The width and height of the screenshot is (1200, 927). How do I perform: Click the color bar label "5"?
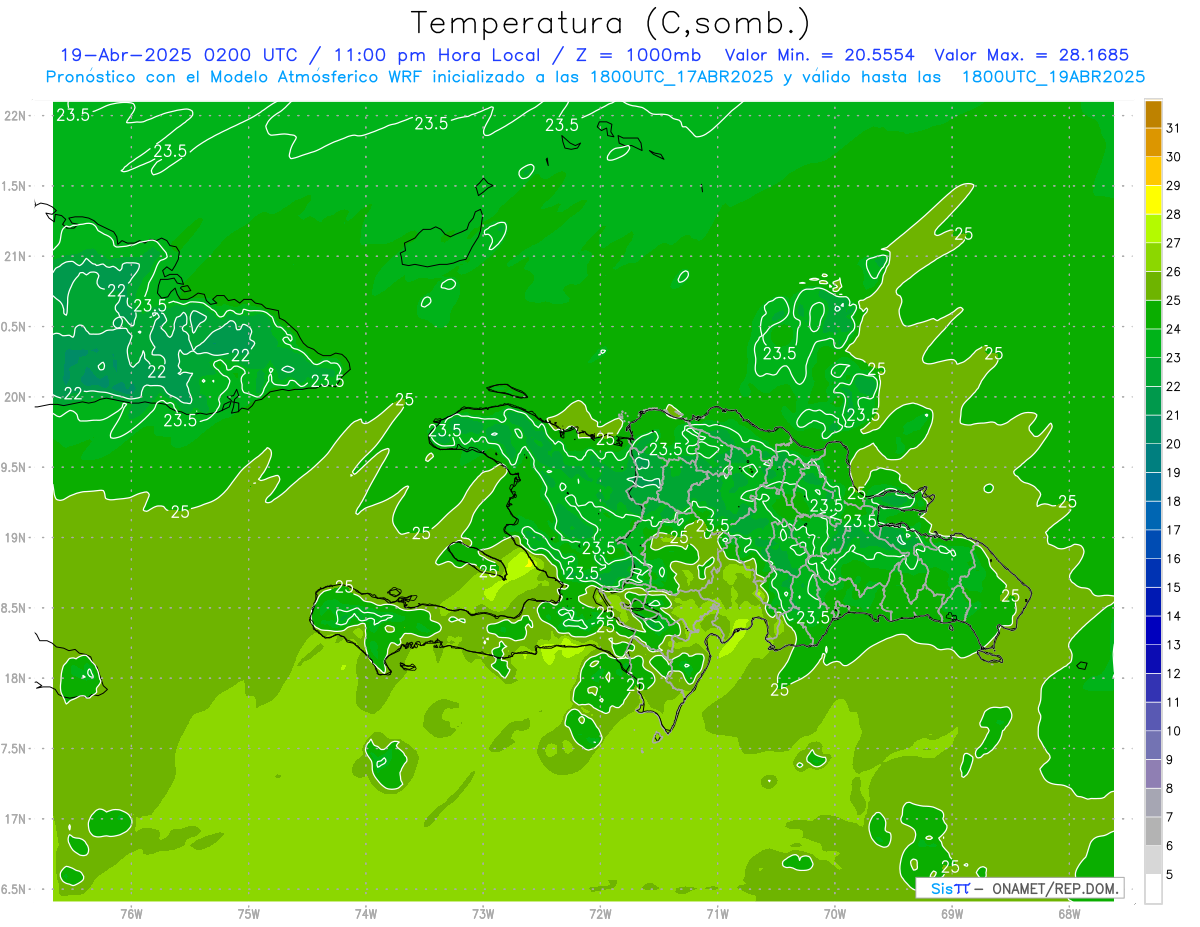(x=1170, y=875)
